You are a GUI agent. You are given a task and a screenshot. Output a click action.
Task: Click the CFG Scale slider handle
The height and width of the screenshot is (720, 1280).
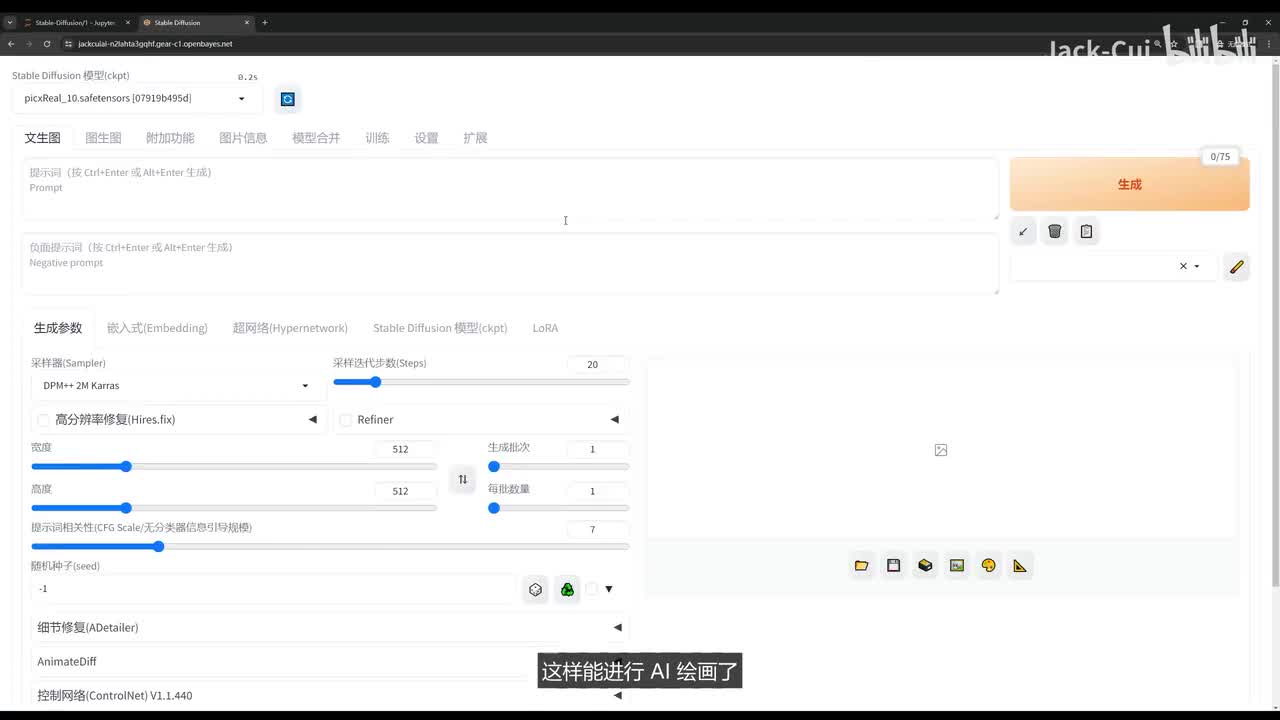[158, 546]
